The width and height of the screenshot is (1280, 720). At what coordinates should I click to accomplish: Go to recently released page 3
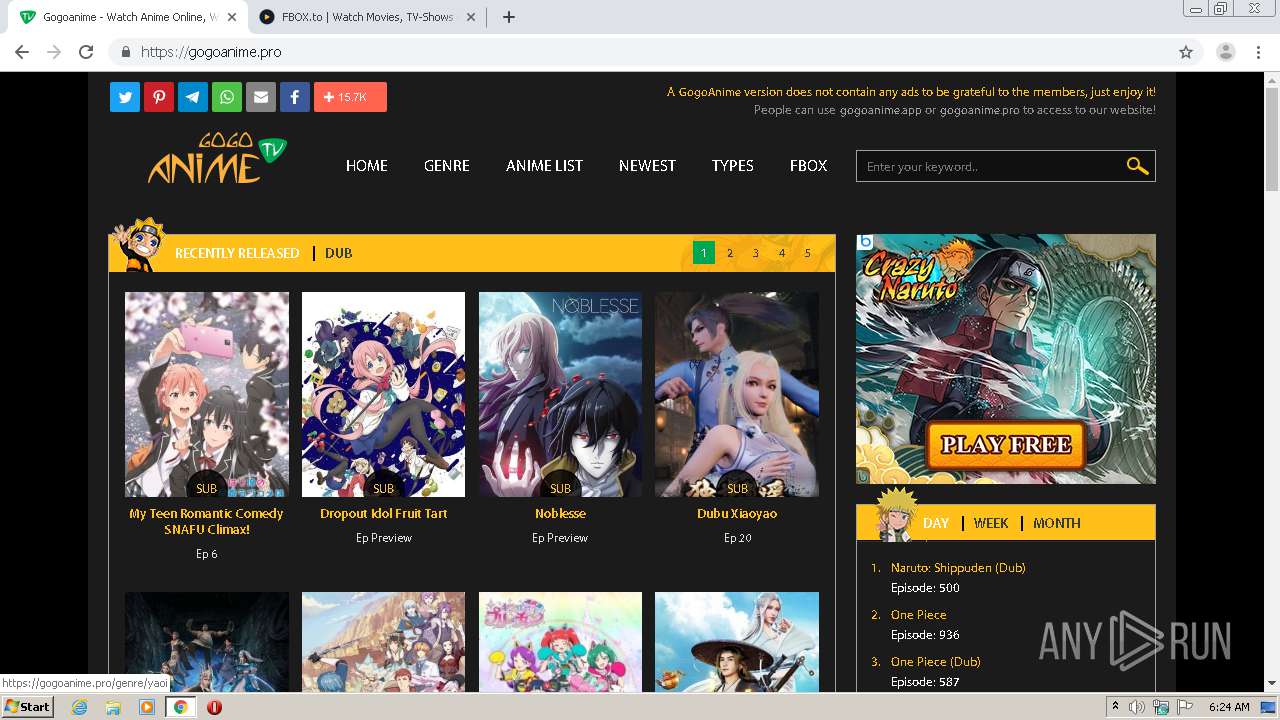point(756,253)
